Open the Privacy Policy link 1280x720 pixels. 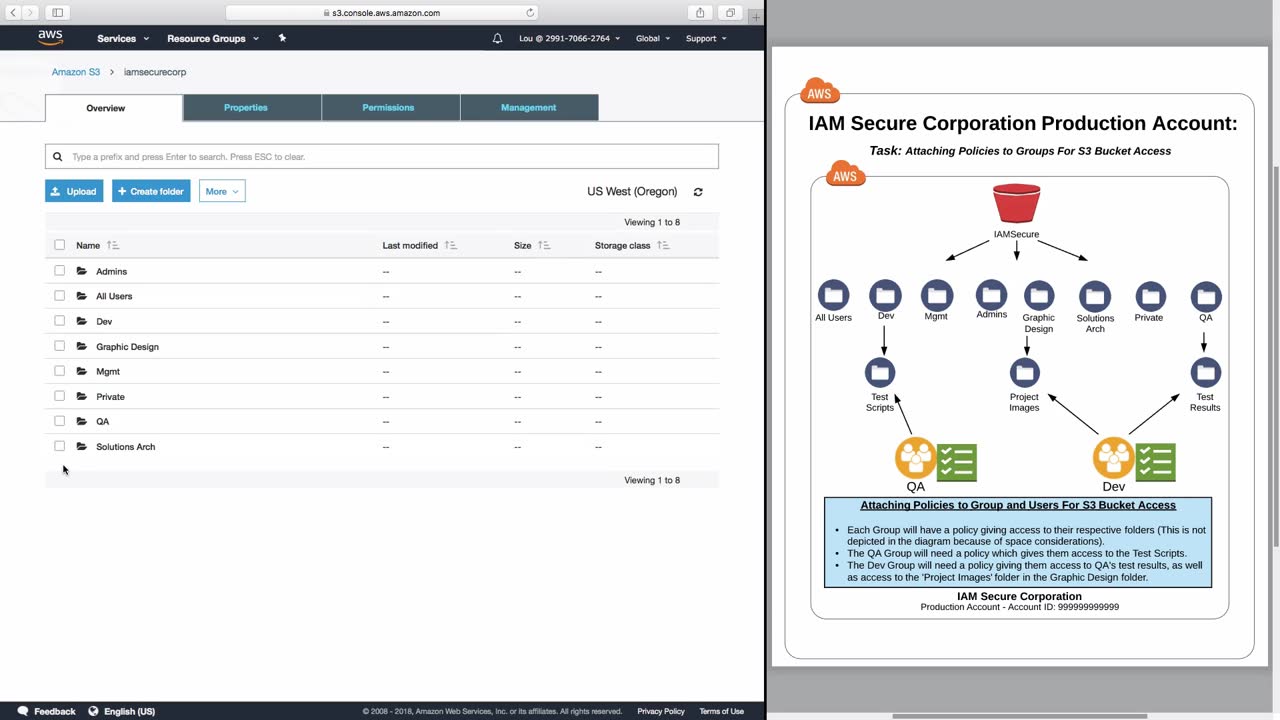coord(661,711)
